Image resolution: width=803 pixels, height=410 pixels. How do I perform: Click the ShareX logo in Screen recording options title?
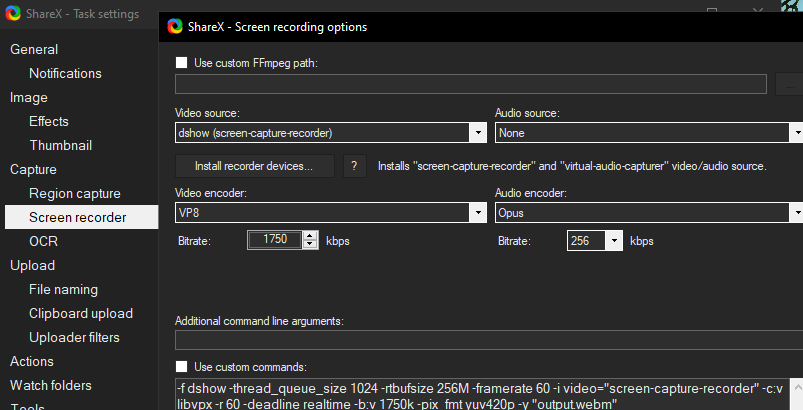pyautogui.click(x=175, y=27)
